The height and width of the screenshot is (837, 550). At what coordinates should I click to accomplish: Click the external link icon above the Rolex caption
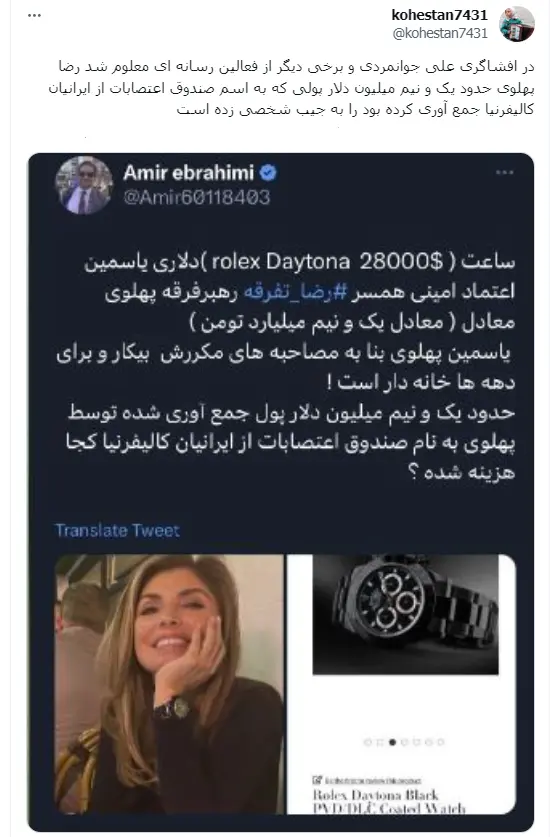tap(317, 780)
